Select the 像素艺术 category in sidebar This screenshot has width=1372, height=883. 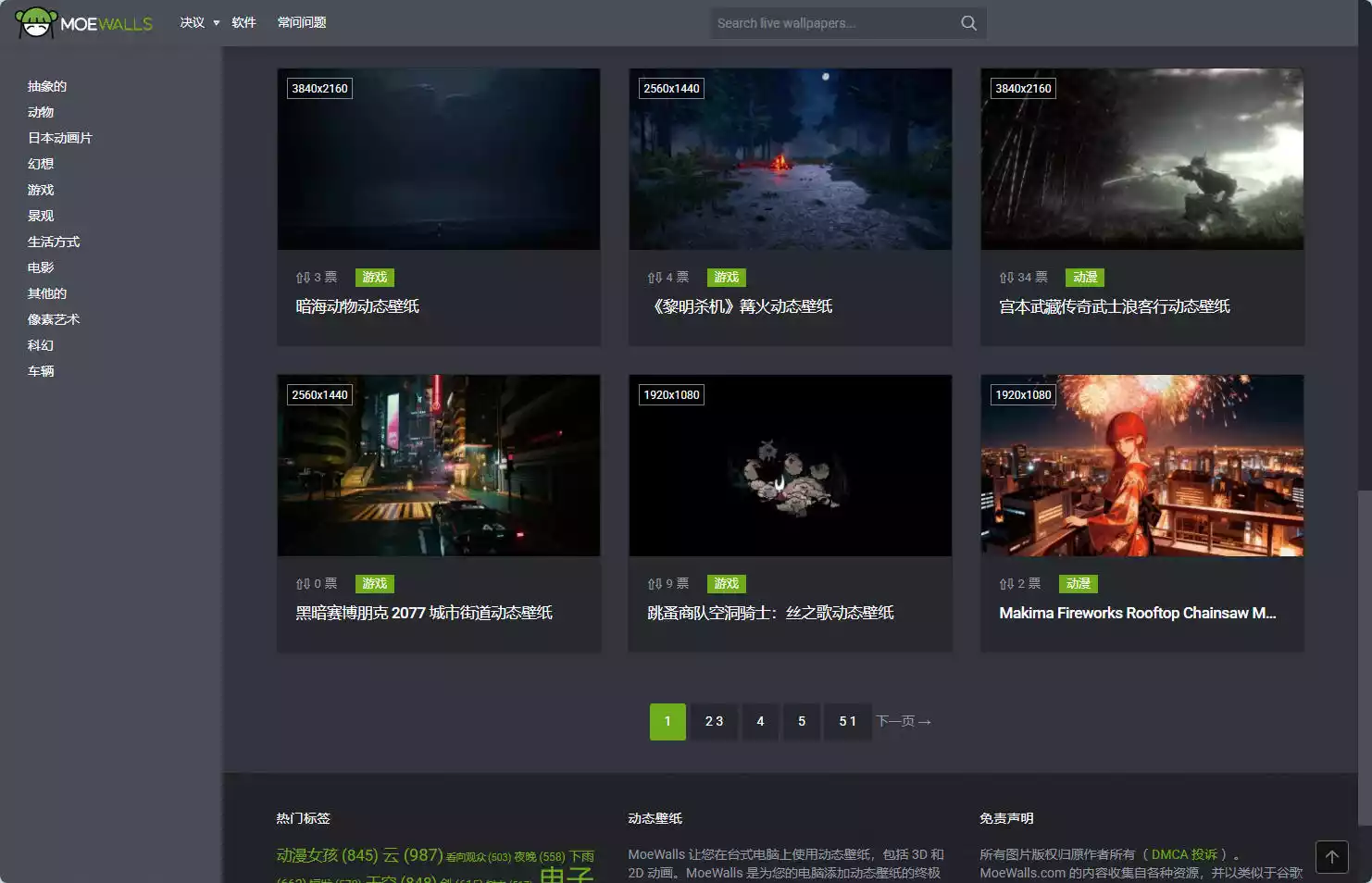(x=54, y=319)
